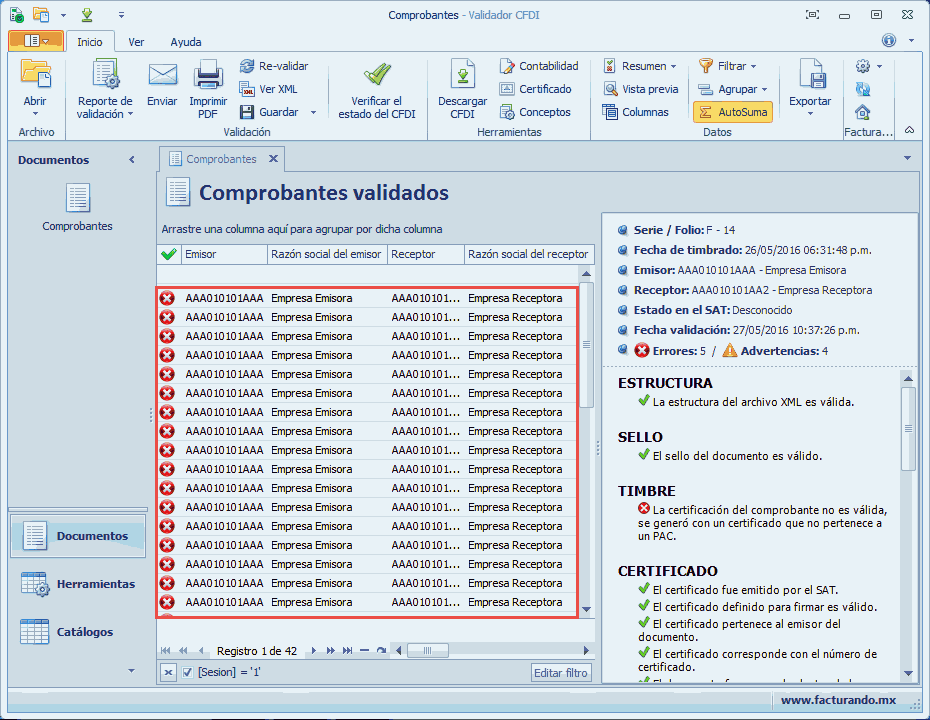Image resolution: width=930 pixels, height=720 pixels.
Task: Click the group-by panel 'Arrastre una columna aquí'
Action: (x=302, y=229)
